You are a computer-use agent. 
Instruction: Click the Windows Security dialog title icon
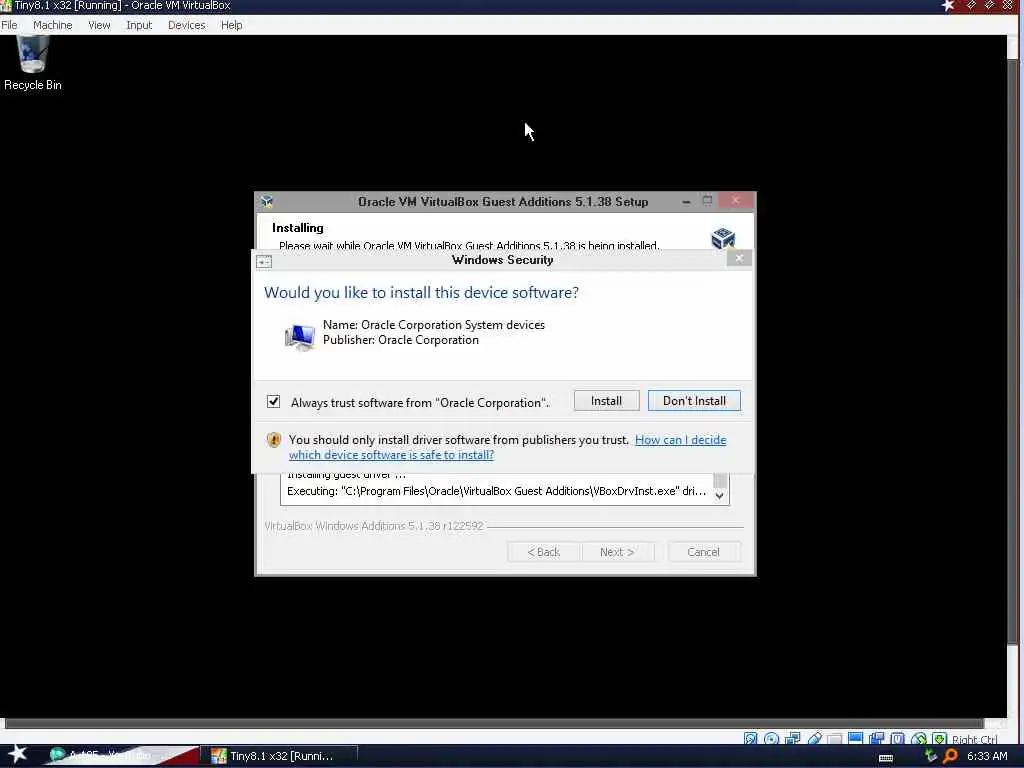tap(264, 262)
